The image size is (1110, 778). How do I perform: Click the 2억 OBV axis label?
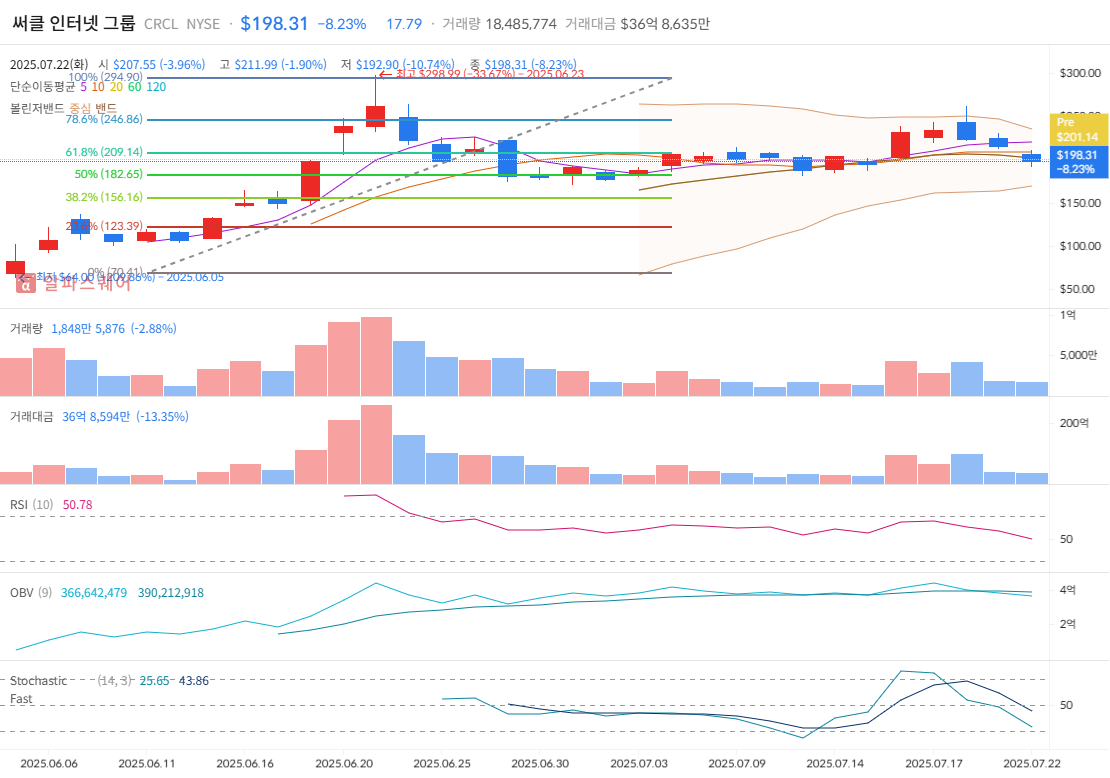coord(1068,624)
